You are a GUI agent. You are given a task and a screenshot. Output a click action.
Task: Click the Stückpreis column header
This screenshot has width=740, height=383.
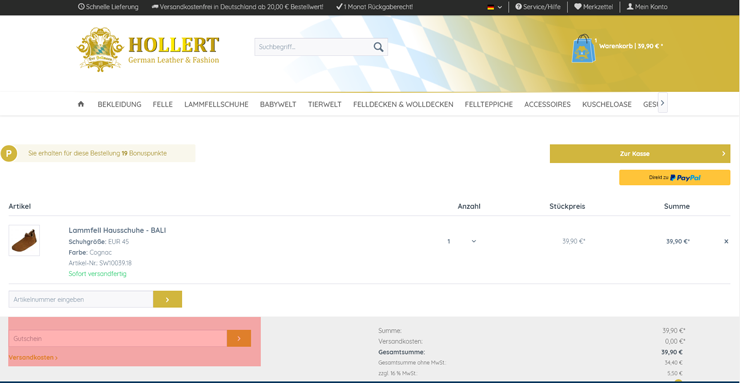(x=567, y=206)
